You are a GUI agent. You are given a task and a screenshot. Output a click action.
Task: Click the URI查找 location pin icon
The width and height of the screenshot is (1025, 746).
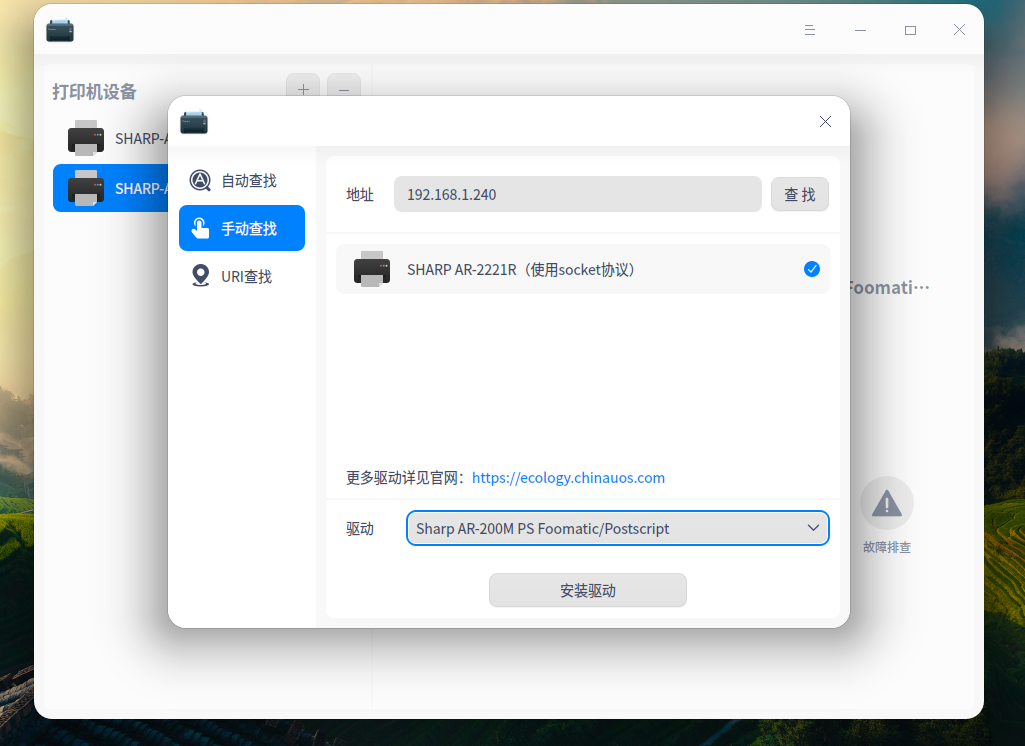point(200,276)
